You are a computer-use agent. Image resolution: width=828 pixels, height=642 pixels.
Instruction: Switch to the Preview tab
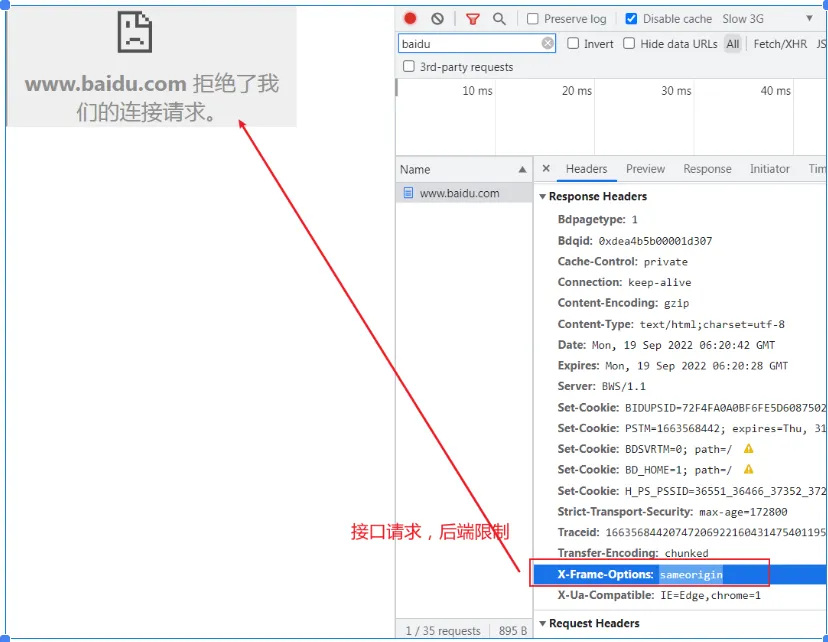pos(645,168)
